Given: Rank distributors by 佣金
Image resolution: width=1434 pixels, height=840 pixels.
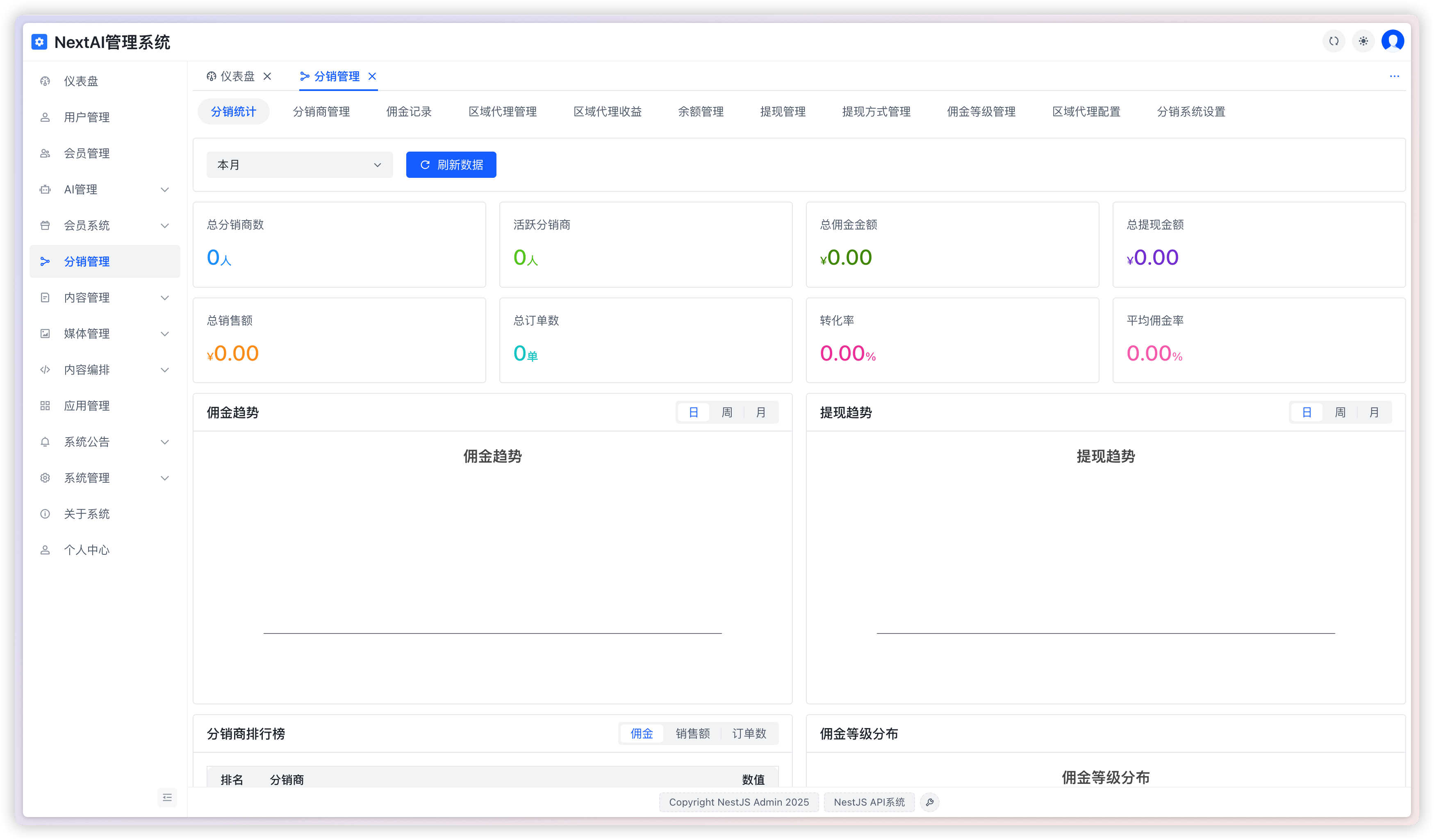Looking at the screenshot, I should (x=641, y=733).
